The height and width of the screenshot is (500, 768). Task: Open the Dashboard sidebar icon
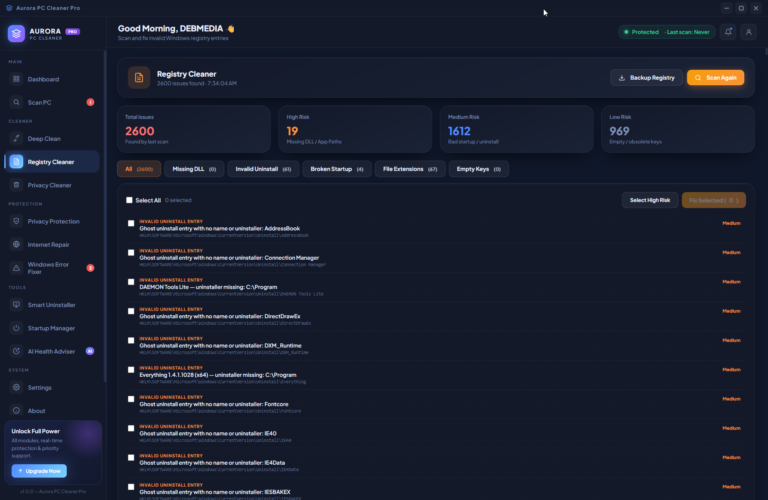(16, 79)
